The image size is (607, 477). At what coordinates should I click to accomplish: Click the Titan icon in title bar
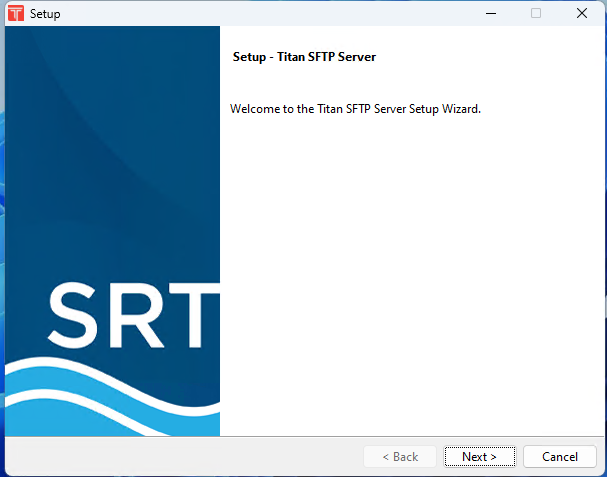point(15,14)
